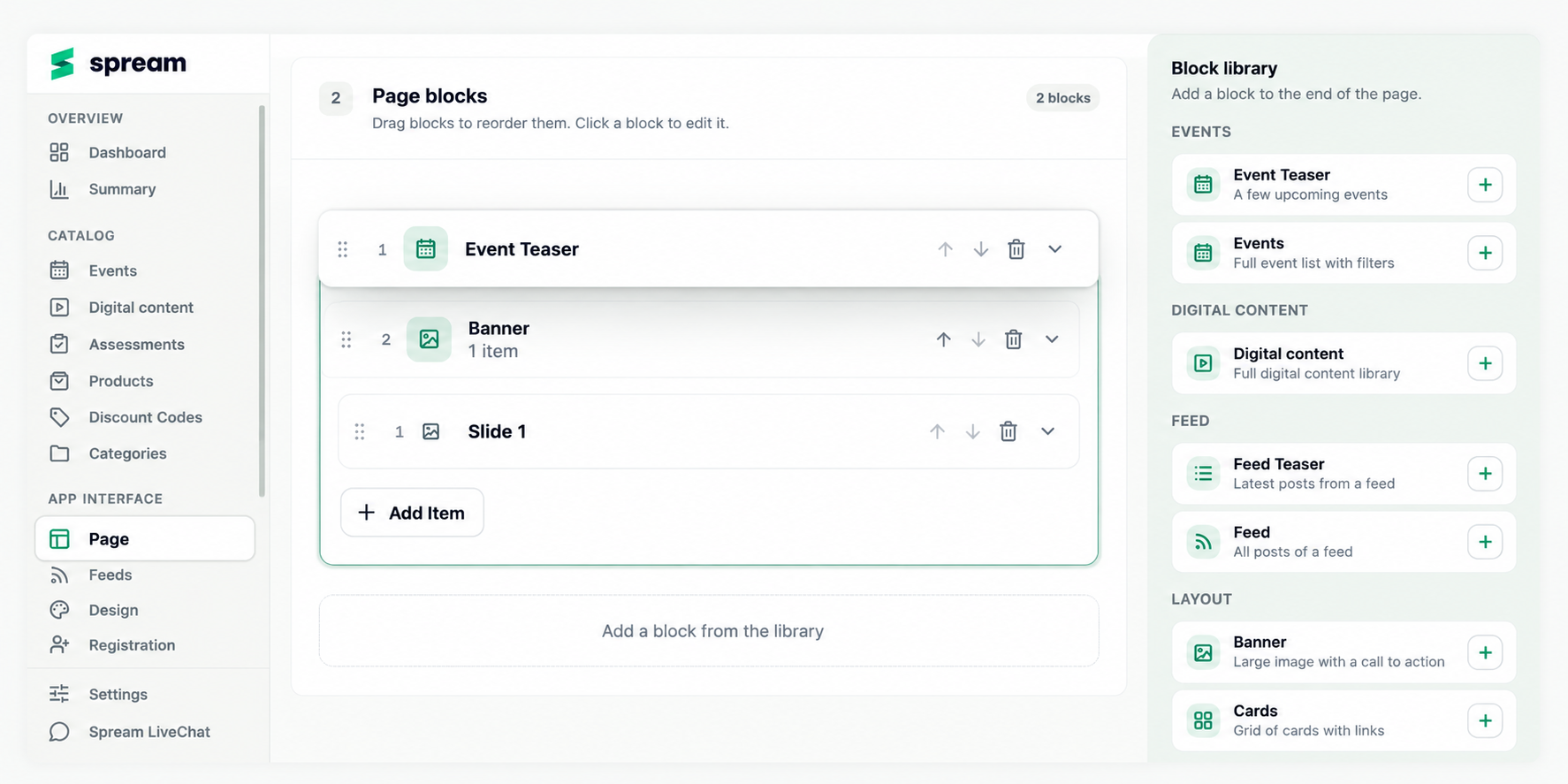
Task: Move the Banner block down
Action: click(978, 339)
